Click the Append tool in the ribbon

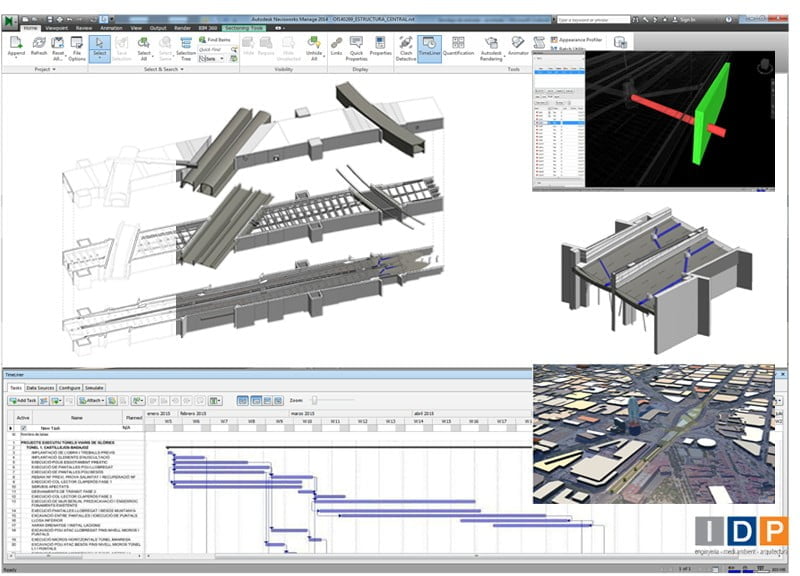16,48
